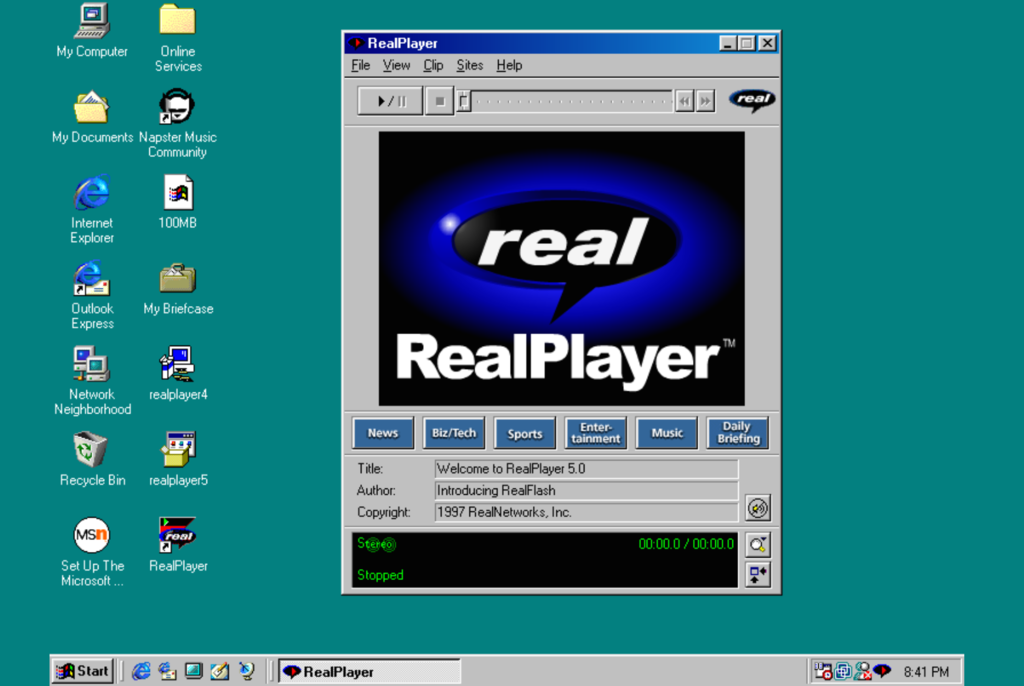Choose the Music channel button
This screenshot has width=1024, height=686.
667,433
